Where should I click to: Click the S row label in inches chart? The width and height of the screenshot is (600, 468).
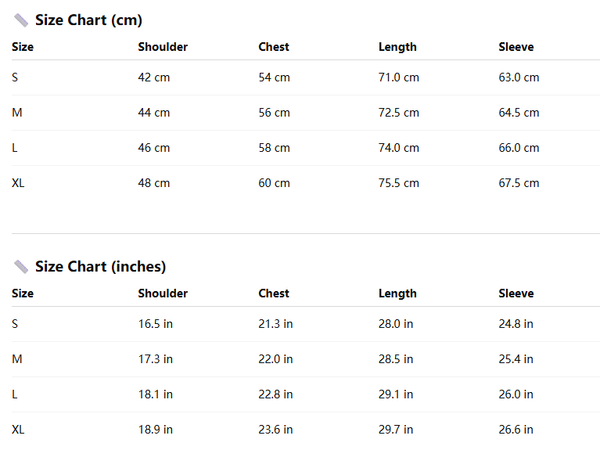[15, 324]
